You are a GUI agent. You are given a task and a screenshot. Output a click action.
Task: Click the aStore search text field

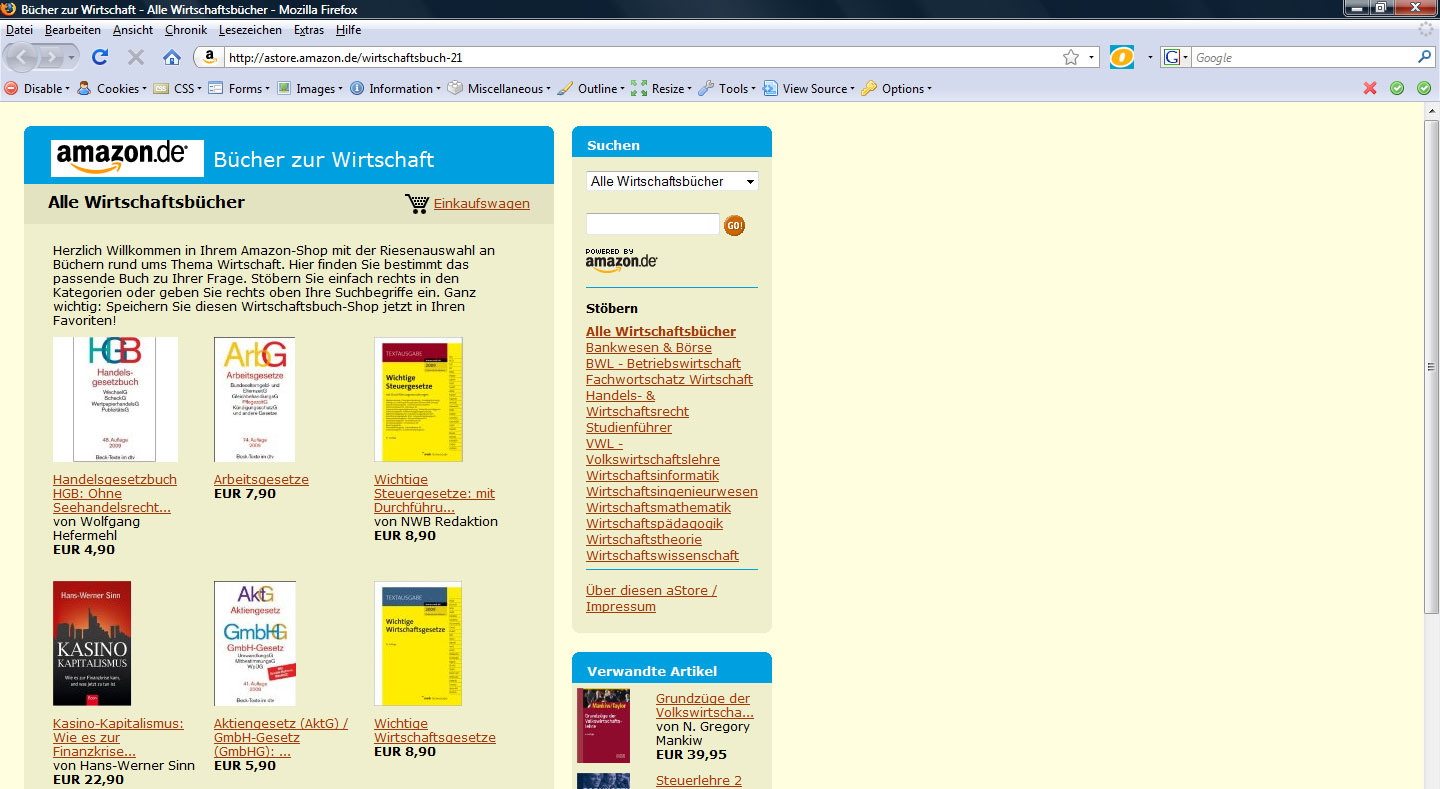tap(652, 224)
